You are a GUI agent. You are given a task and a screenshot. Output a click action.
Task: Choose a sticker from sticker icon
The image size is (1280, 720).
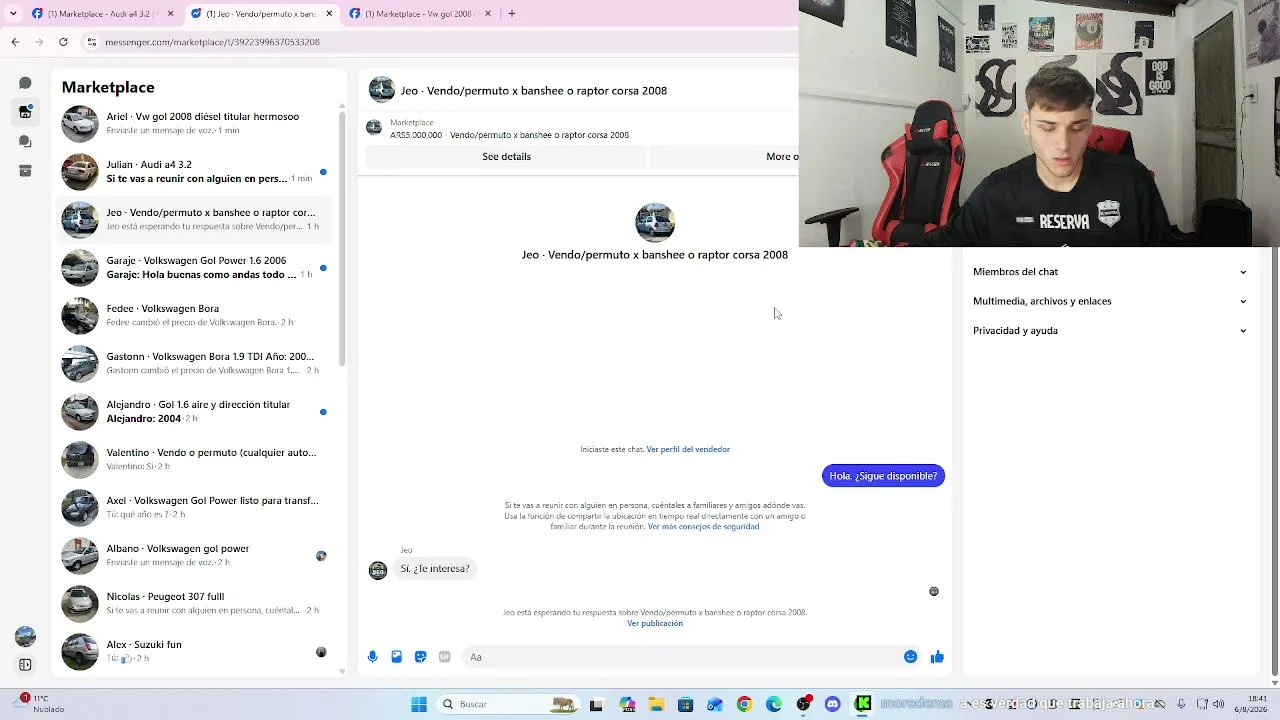point(420,657)
